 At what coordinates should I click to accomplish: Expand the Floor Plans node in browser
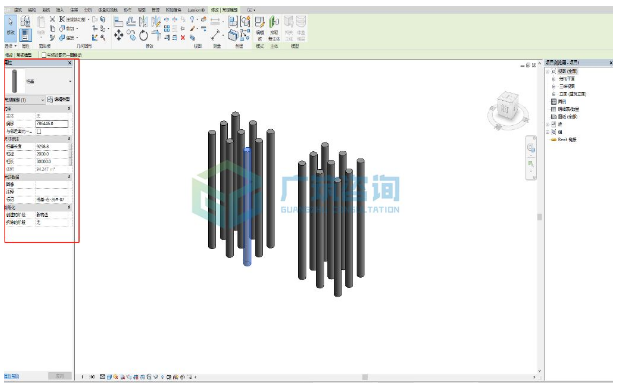click(554, 79)
